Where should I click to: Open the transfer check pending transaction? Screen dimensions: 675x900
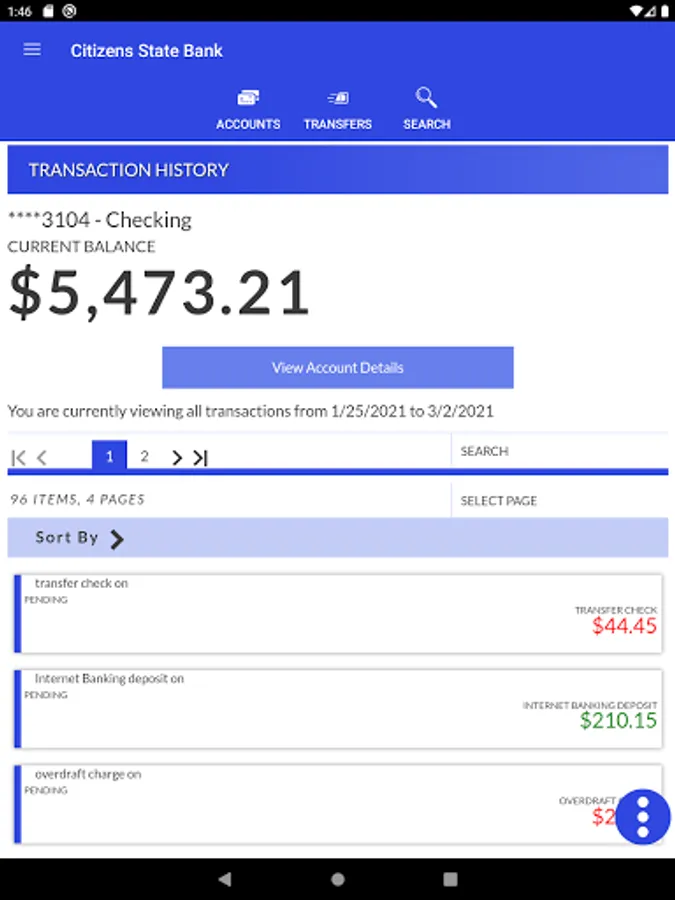pos(338,614)
